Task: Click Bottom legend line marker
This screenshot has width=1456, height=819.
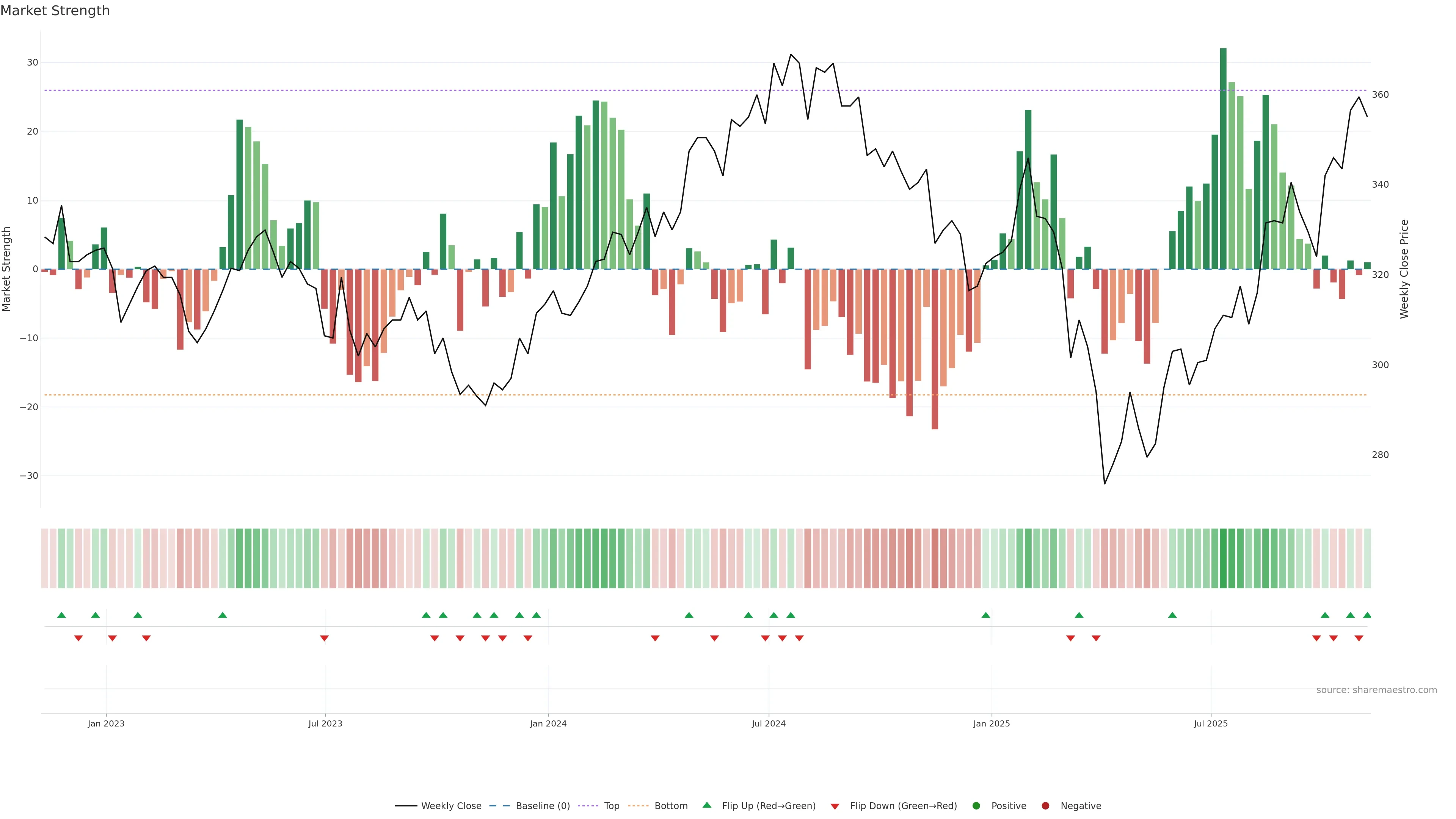Action: (638, 806)
